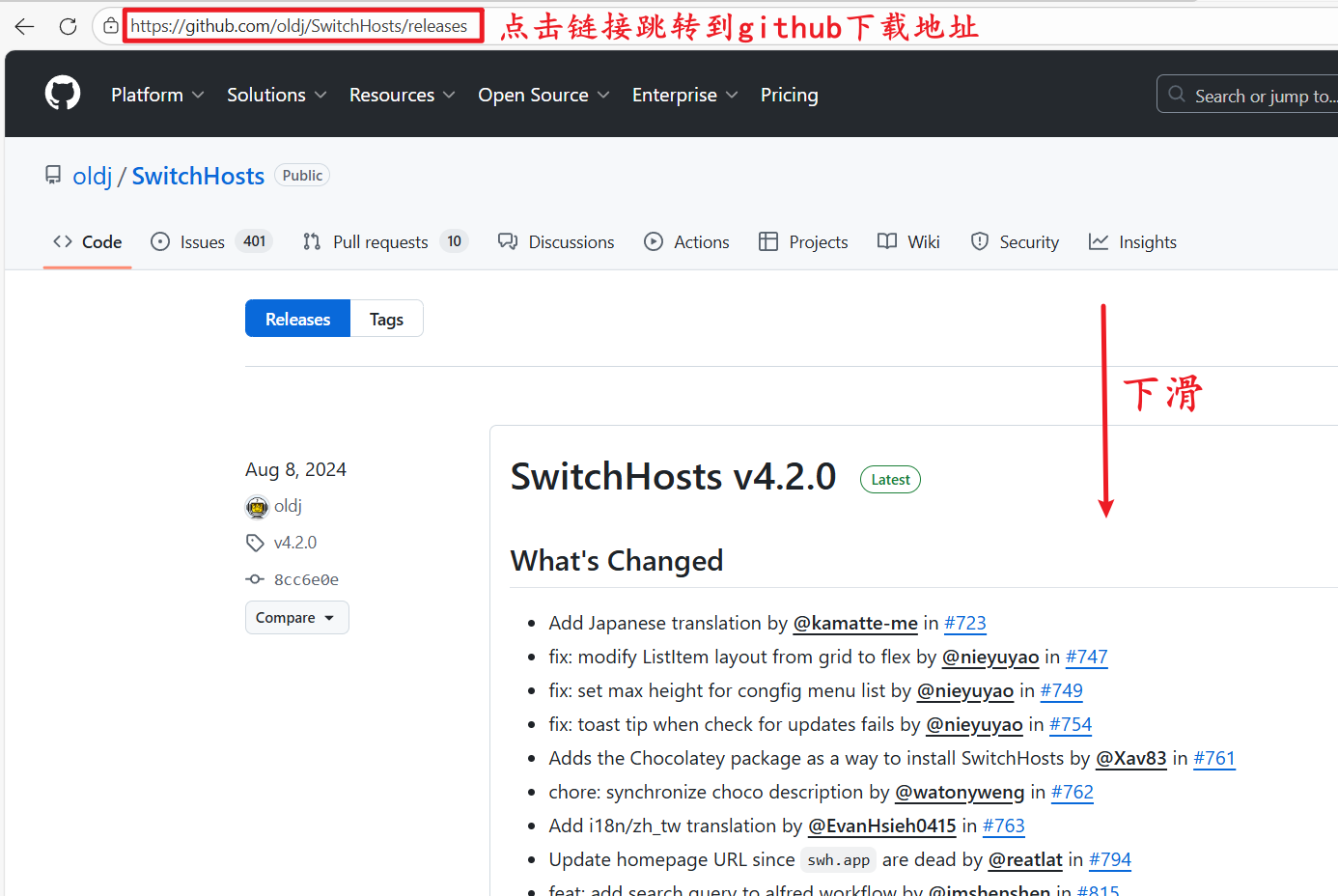Switch to the Tags view

[x=386, y=319]
